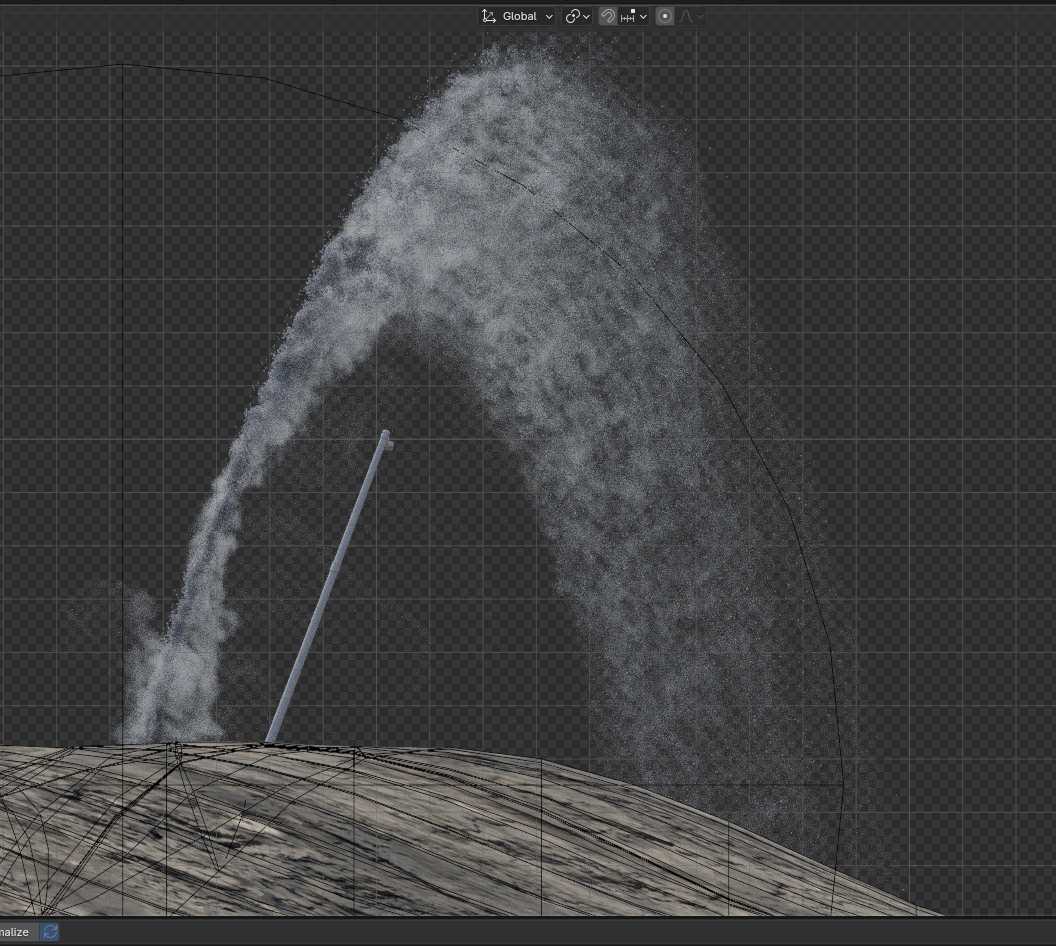1056x946 pixels.
Task: Click the partially visible Normalize button
Action: coord(15,932)
